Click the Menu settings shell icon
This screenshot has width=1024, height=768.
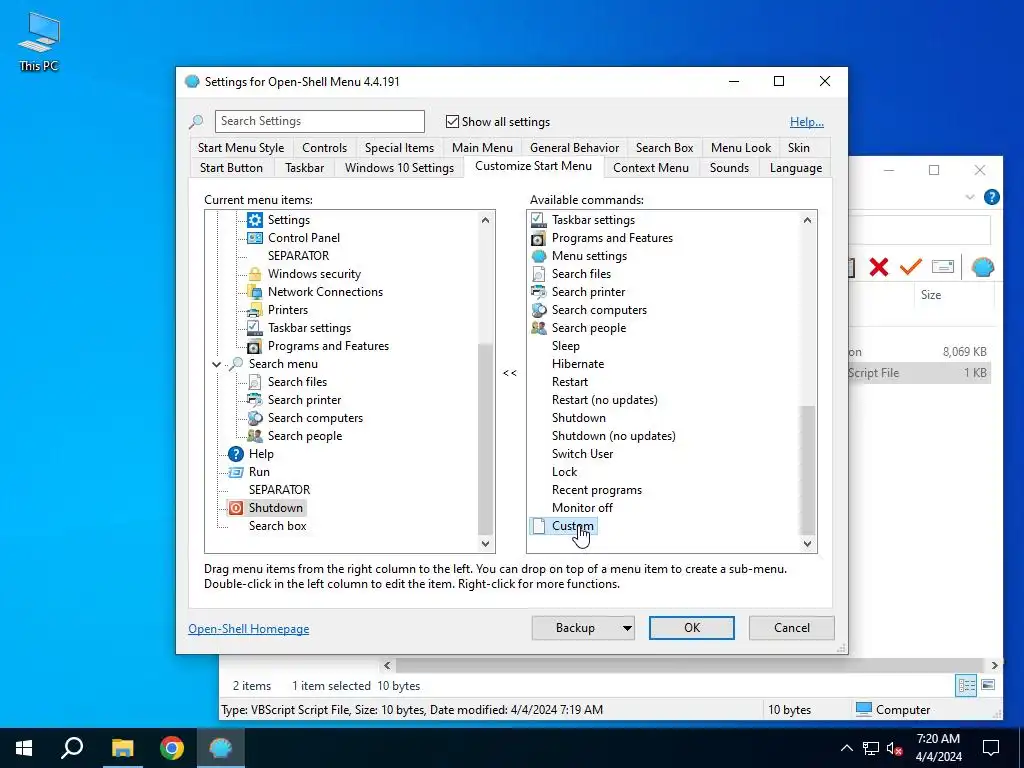click(538, 256)
